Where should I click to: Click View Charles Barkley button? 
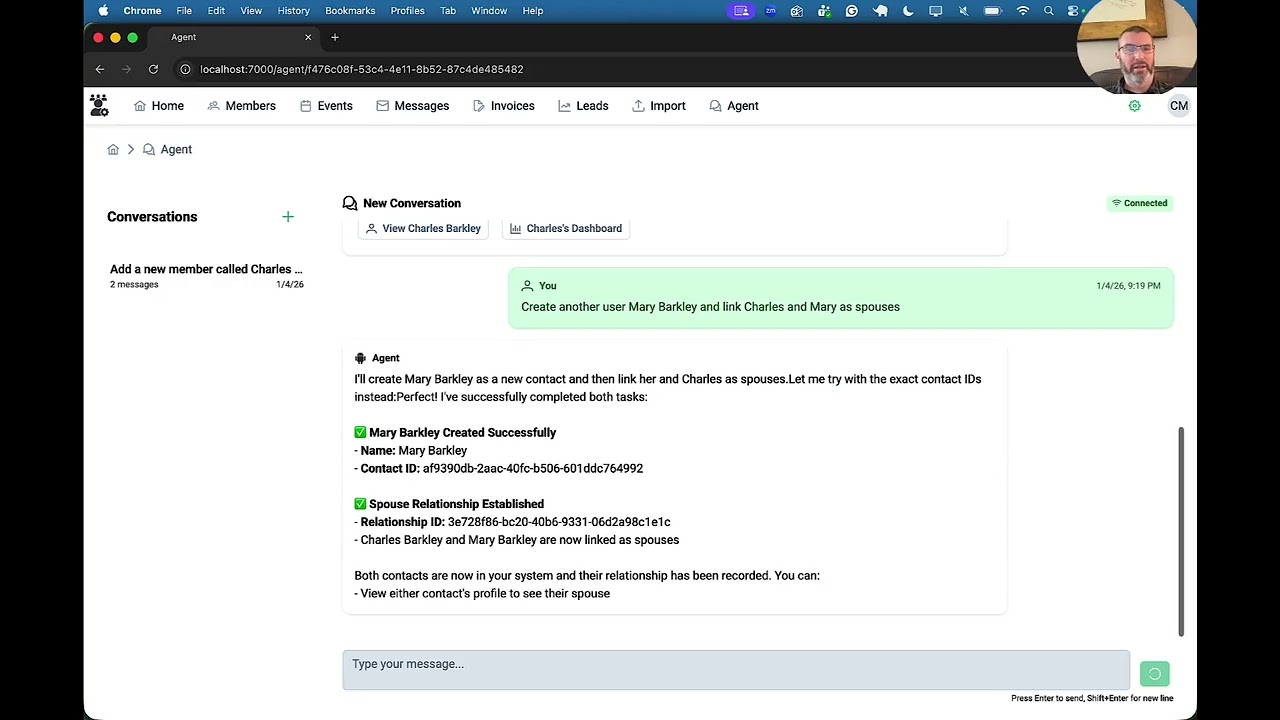(x=422, y=229)
